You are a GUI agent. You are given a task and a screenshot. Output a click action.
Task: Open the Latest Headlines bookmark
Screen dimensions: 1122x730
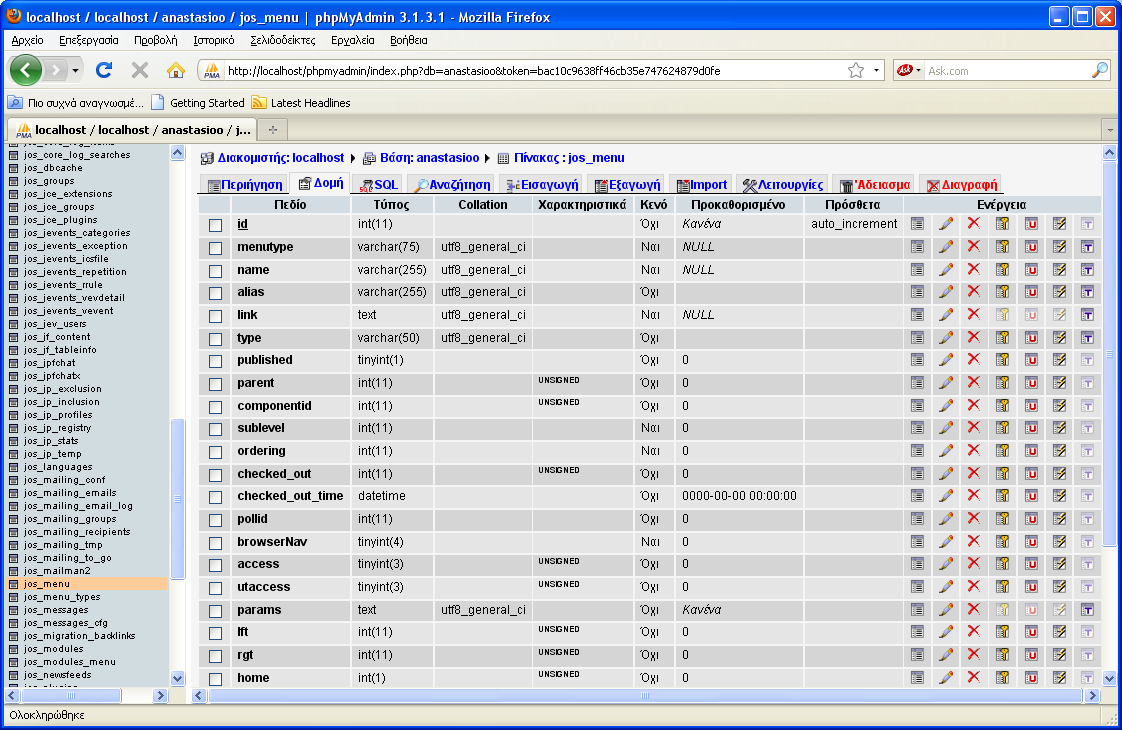tap(301, 102)
